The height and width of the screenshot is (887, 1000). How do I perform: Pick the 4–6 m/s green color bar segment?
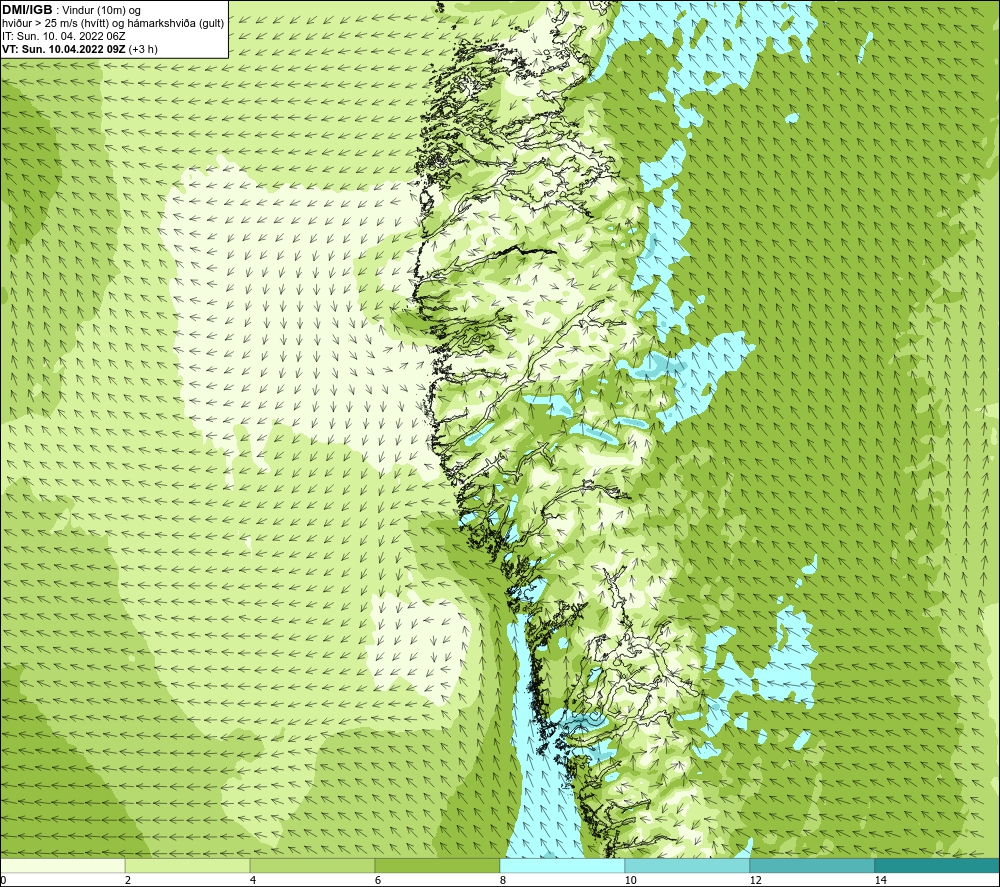point(312,866)
